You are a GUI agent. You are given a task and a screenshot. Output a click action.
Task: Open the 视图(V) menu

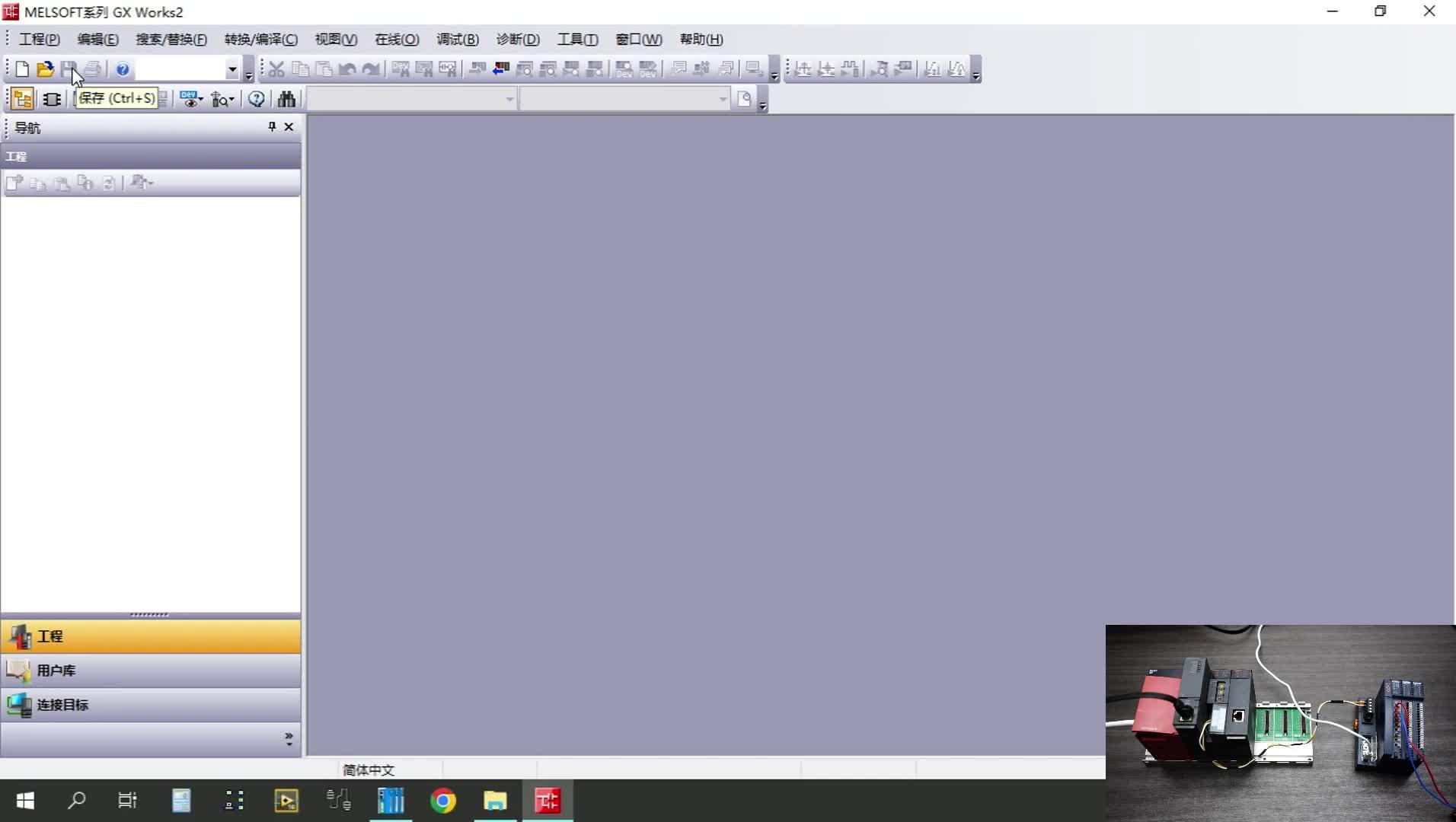coord(336,40)
